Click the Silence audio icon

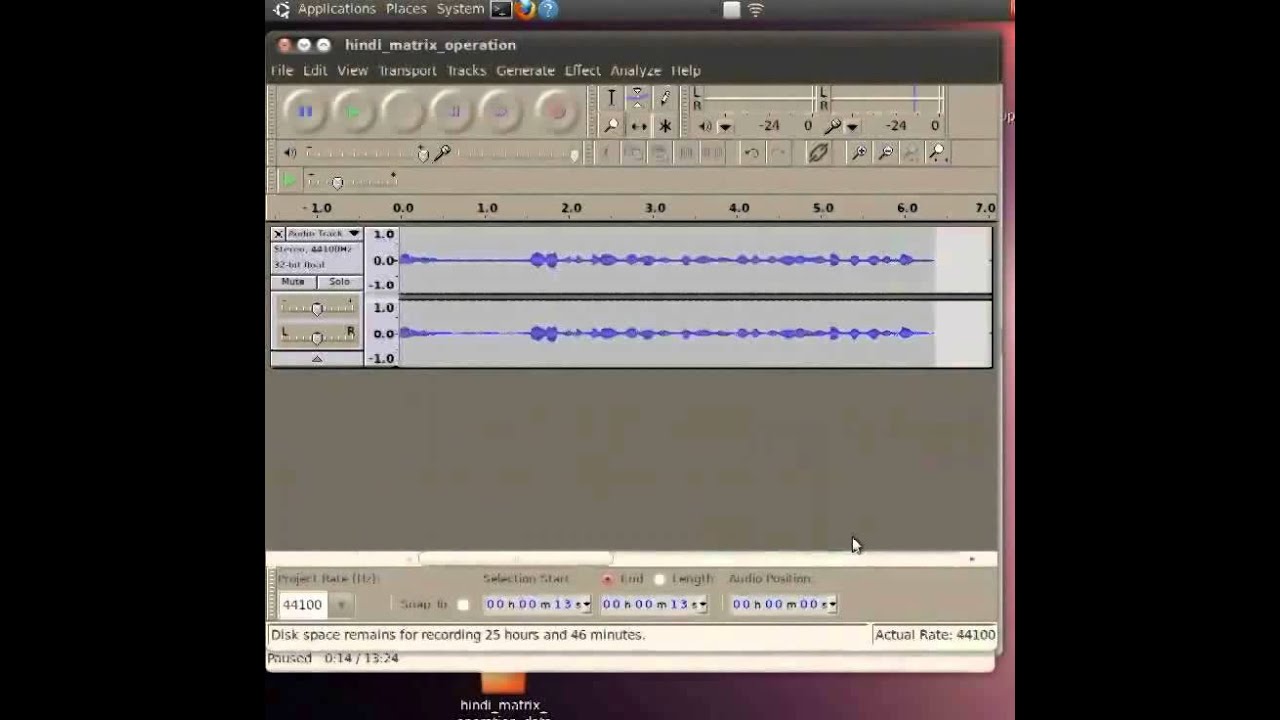click(x=712, y=153)
